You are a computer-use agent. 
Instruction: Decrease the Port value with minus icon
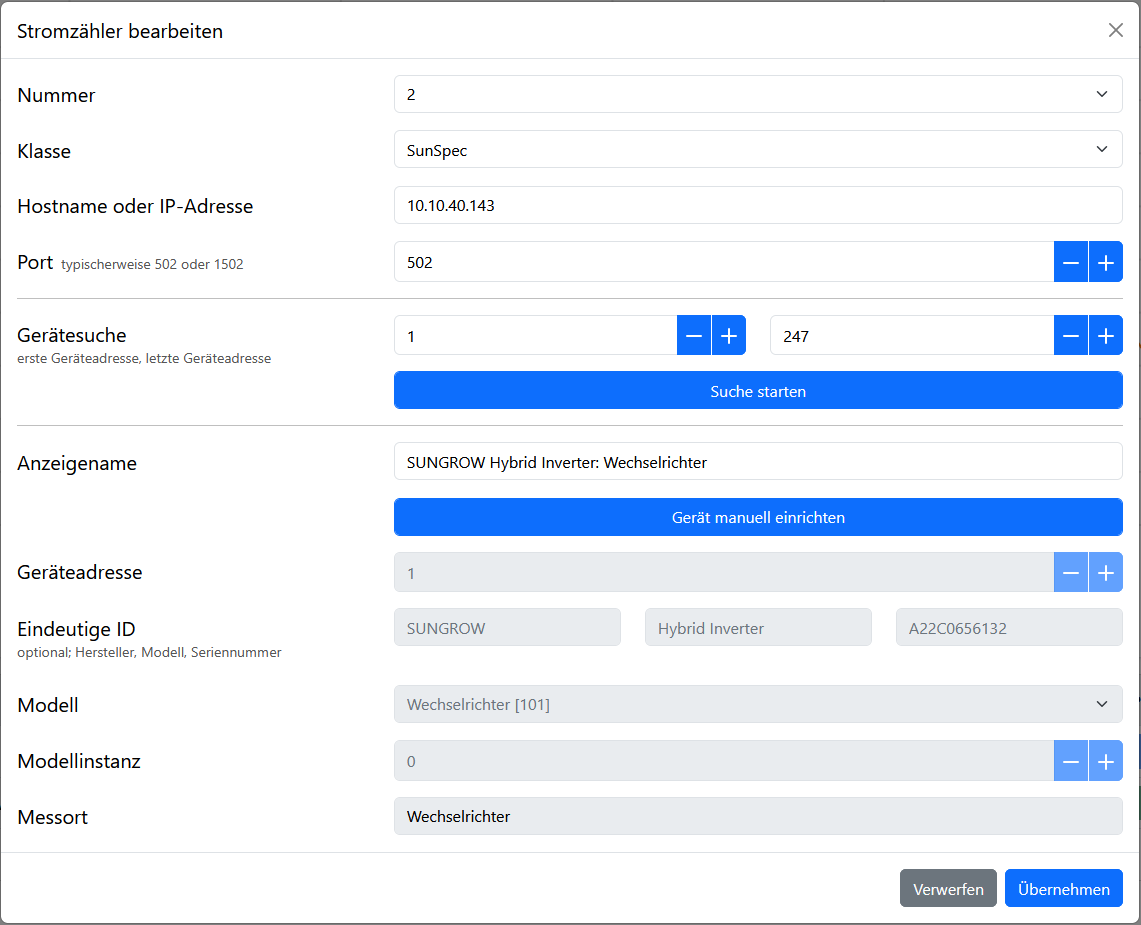coord(1070,262)
